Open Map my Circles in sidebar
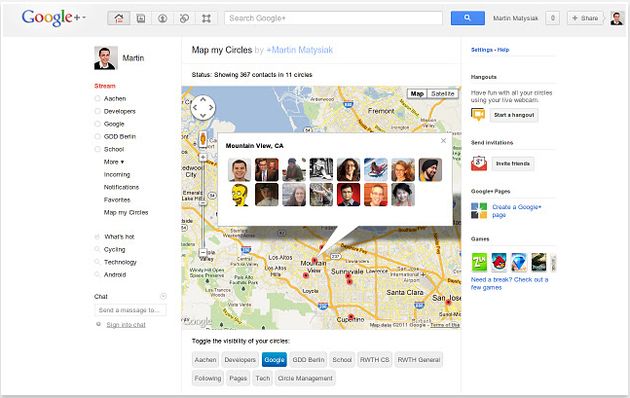 [126, 212]
